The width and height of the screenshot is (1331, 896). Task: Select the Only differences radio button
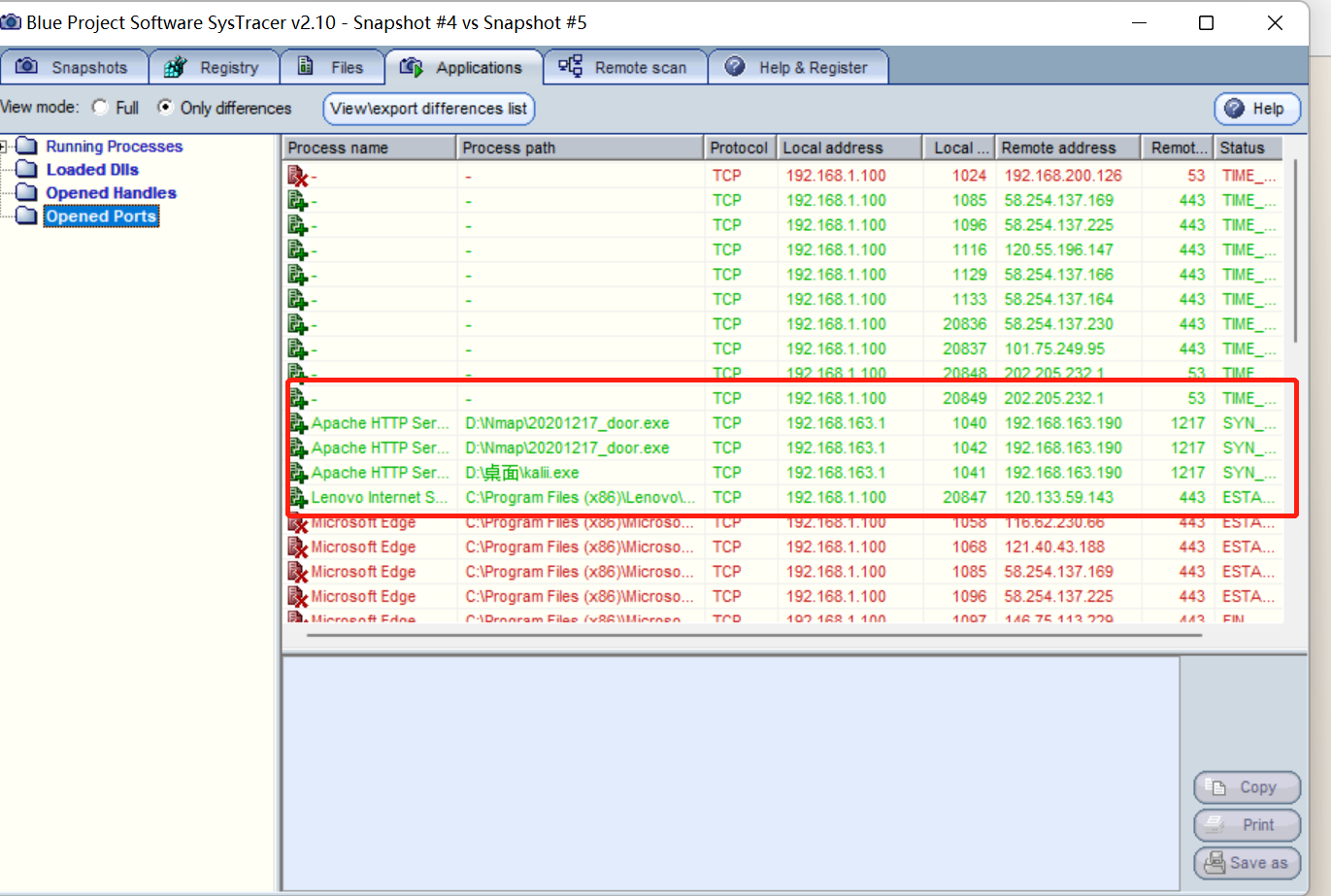point(165,108)
